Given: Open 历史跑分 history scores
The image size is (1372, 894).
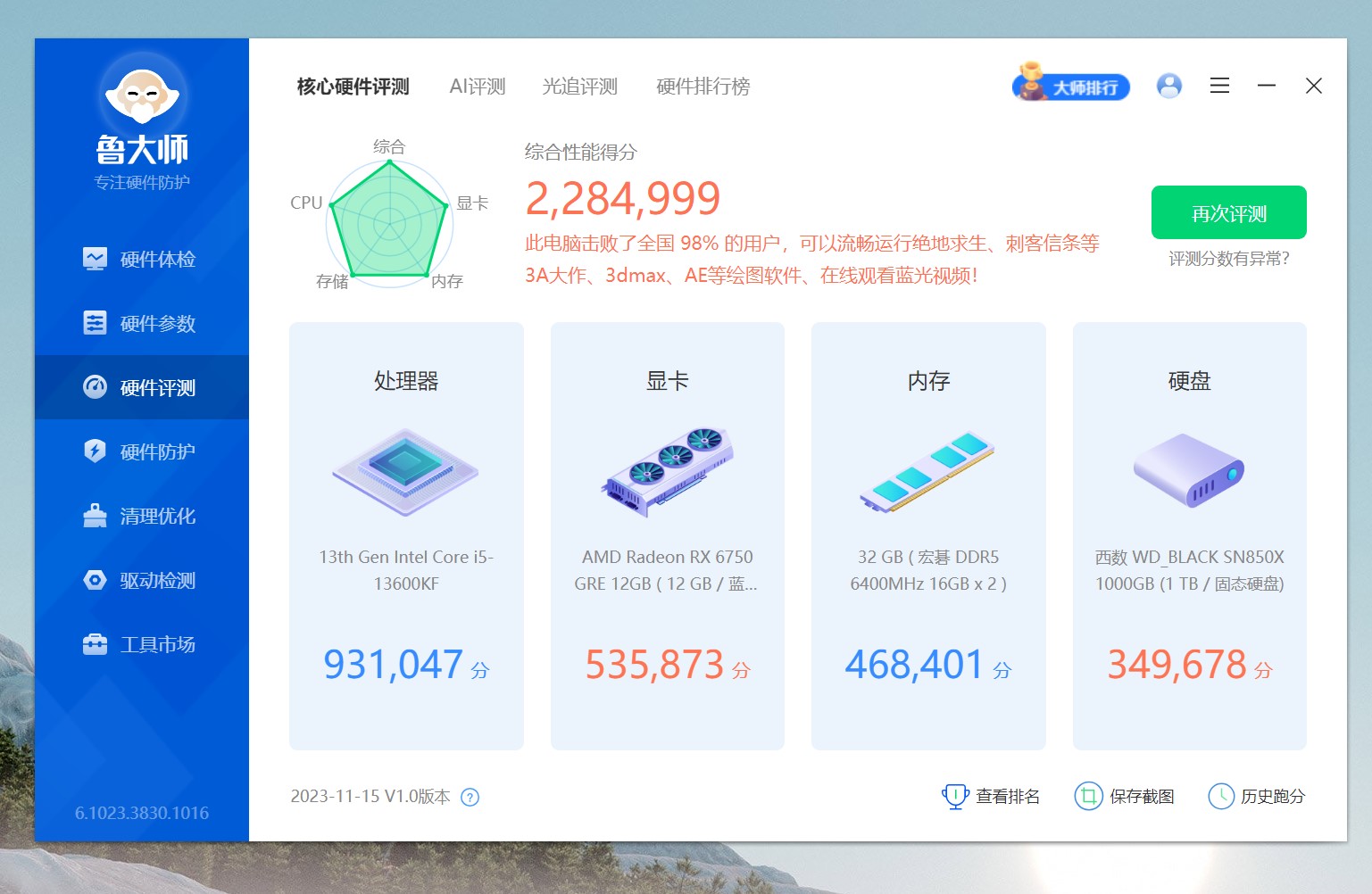Looking at the screenshot, I should (1257, 797).
